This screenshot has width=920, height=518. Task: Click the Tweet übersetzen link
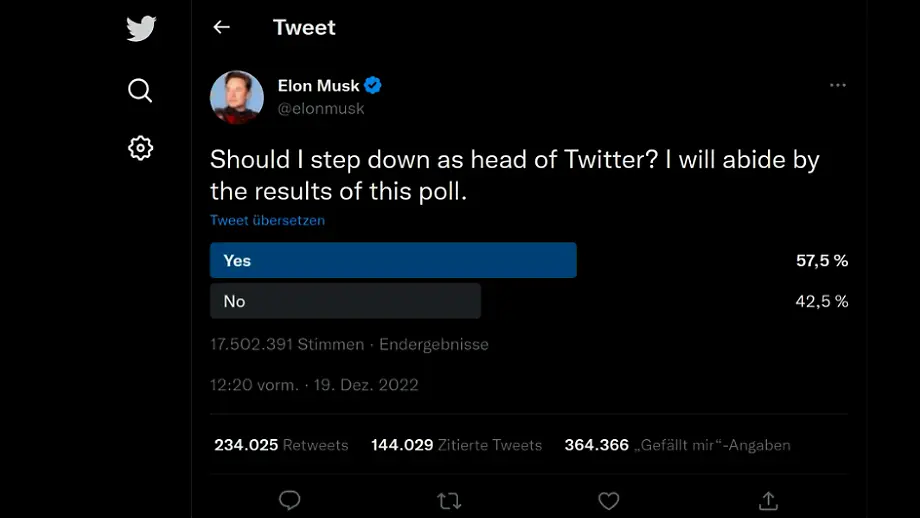(x=267, y=220)
